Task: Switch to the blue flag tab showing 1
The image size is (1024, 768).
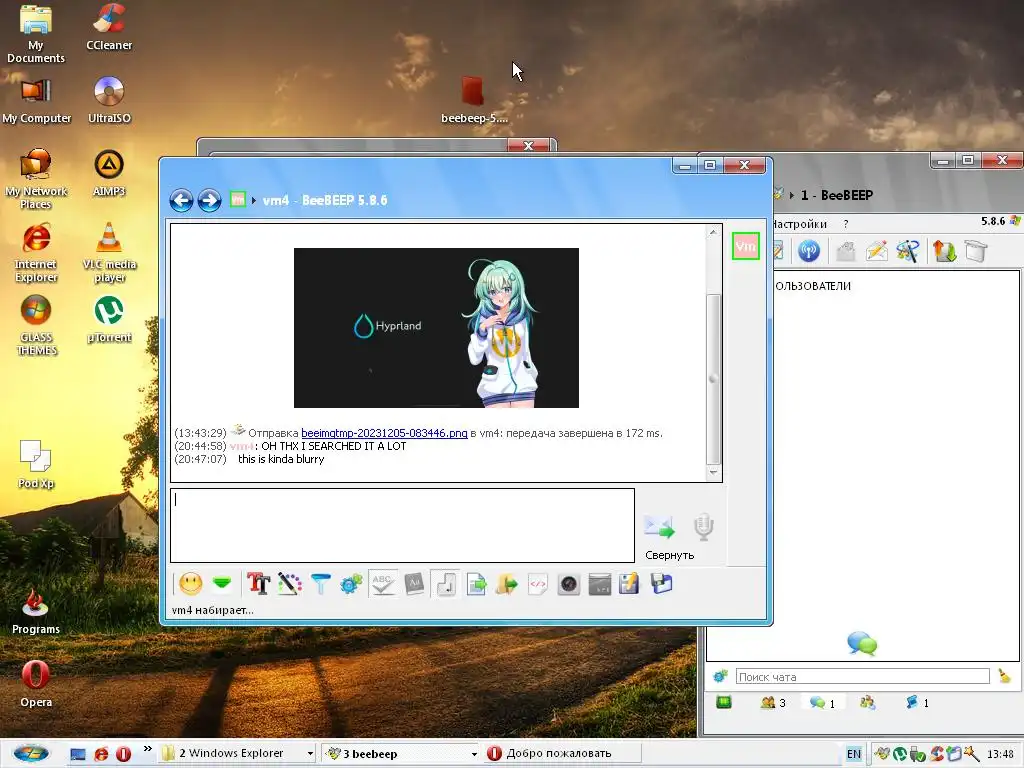Action: point(917,703)
